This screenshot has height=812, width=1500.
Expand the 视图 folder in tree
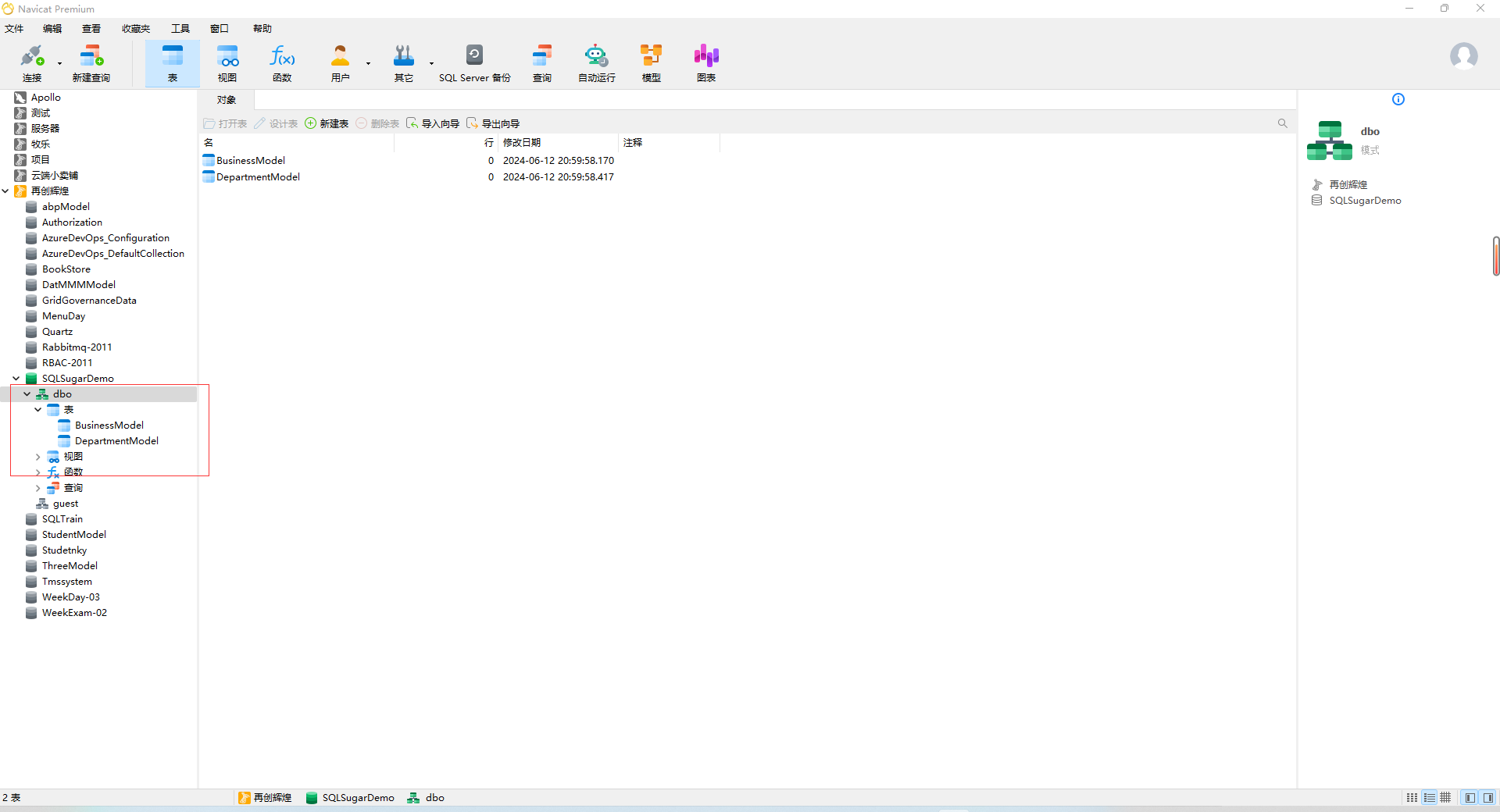(x=38, y=456)
